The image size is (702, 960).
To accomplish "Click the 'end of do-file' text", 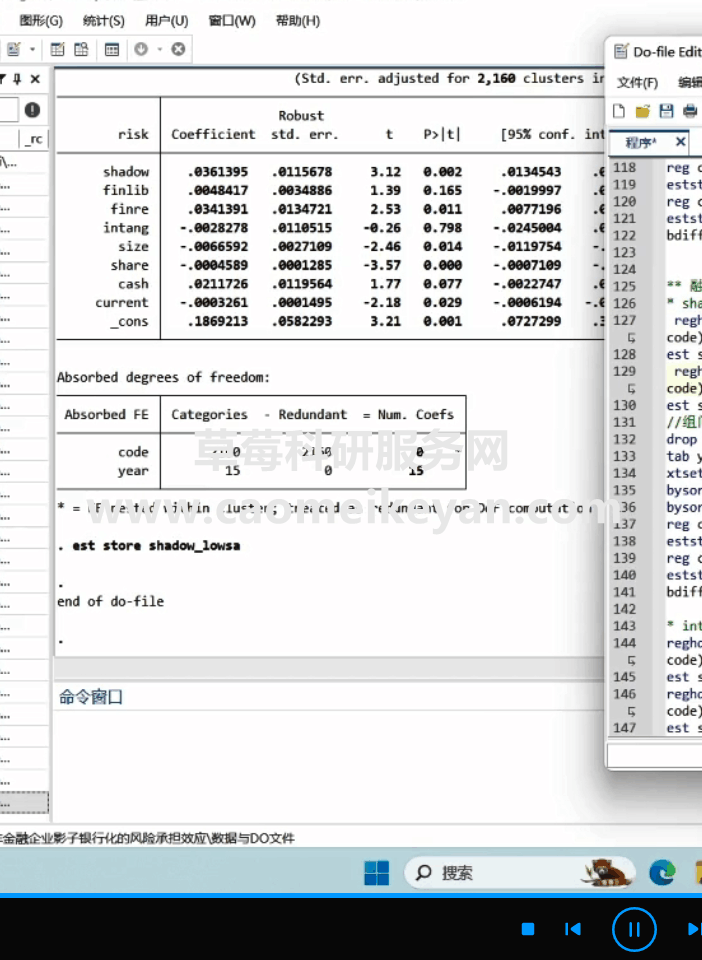I will [x=110, y=601].
